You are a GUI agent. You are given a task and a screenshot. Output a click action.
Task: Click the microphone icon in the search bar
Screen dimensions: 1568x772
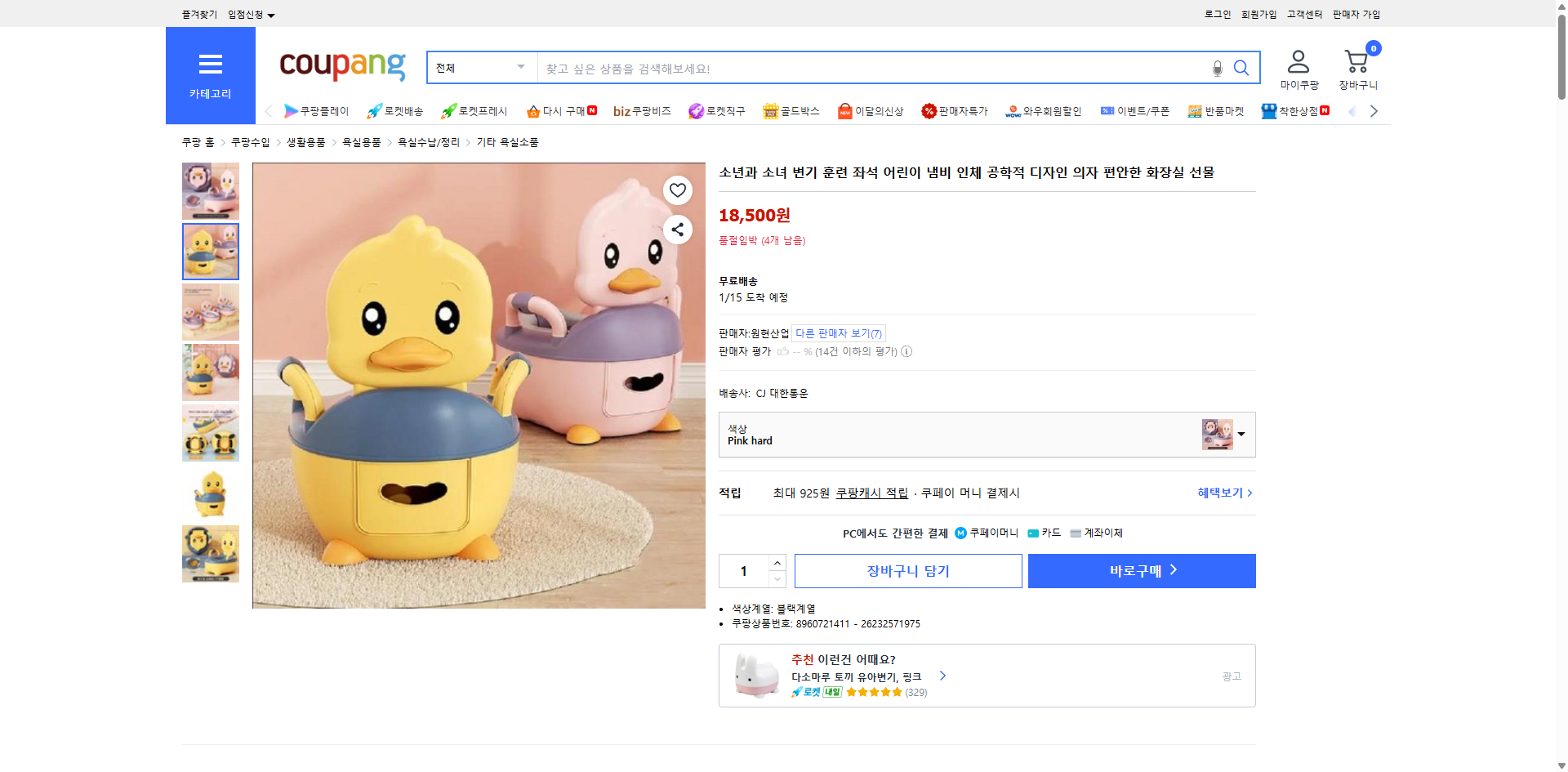[x=1216, y=69]
